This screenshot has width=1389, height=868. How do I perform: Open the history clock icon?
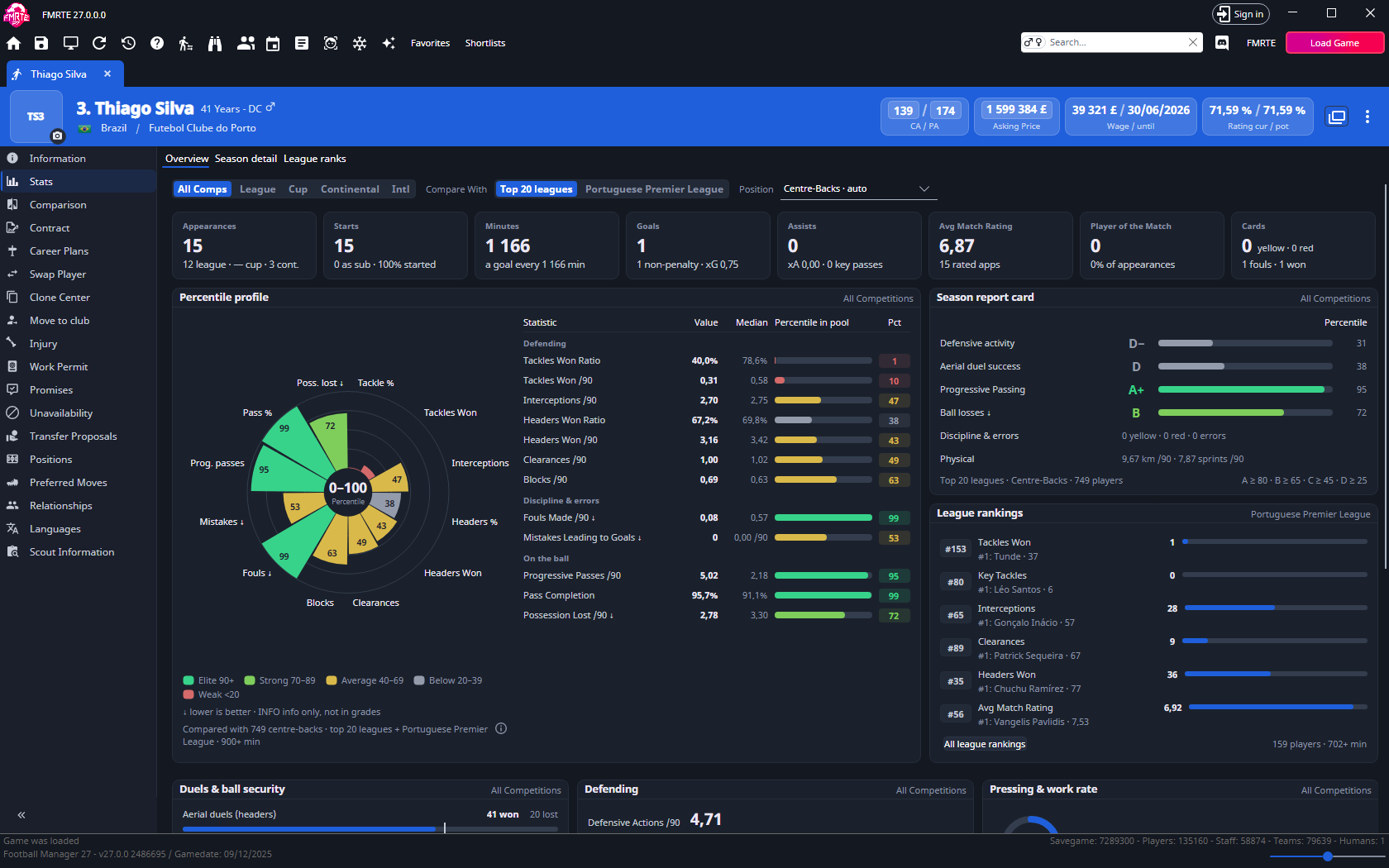(128, 43)
